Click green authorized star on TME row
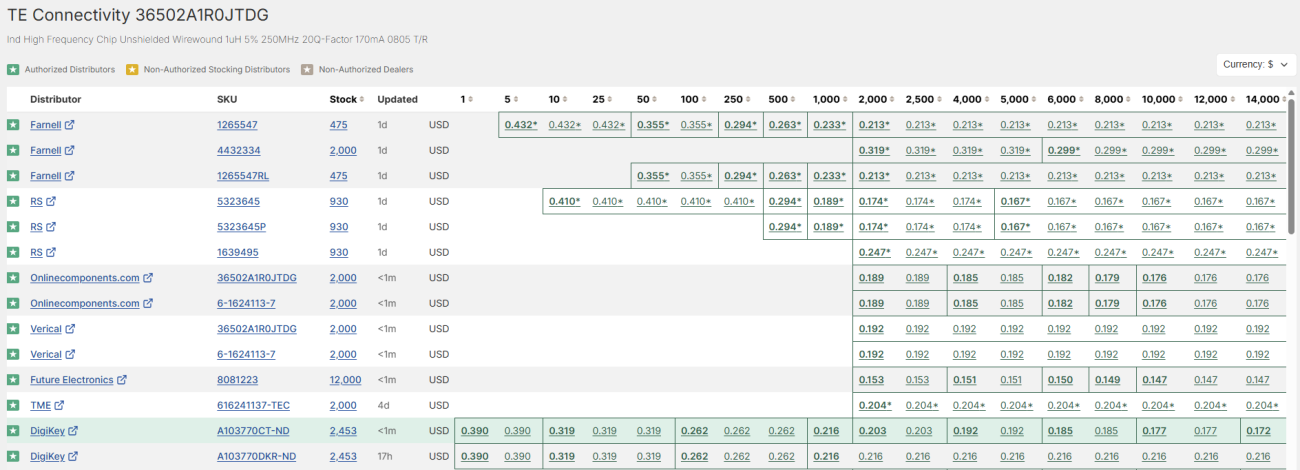The width and height of the screenshot is (1300, 470). click(13, 405)
